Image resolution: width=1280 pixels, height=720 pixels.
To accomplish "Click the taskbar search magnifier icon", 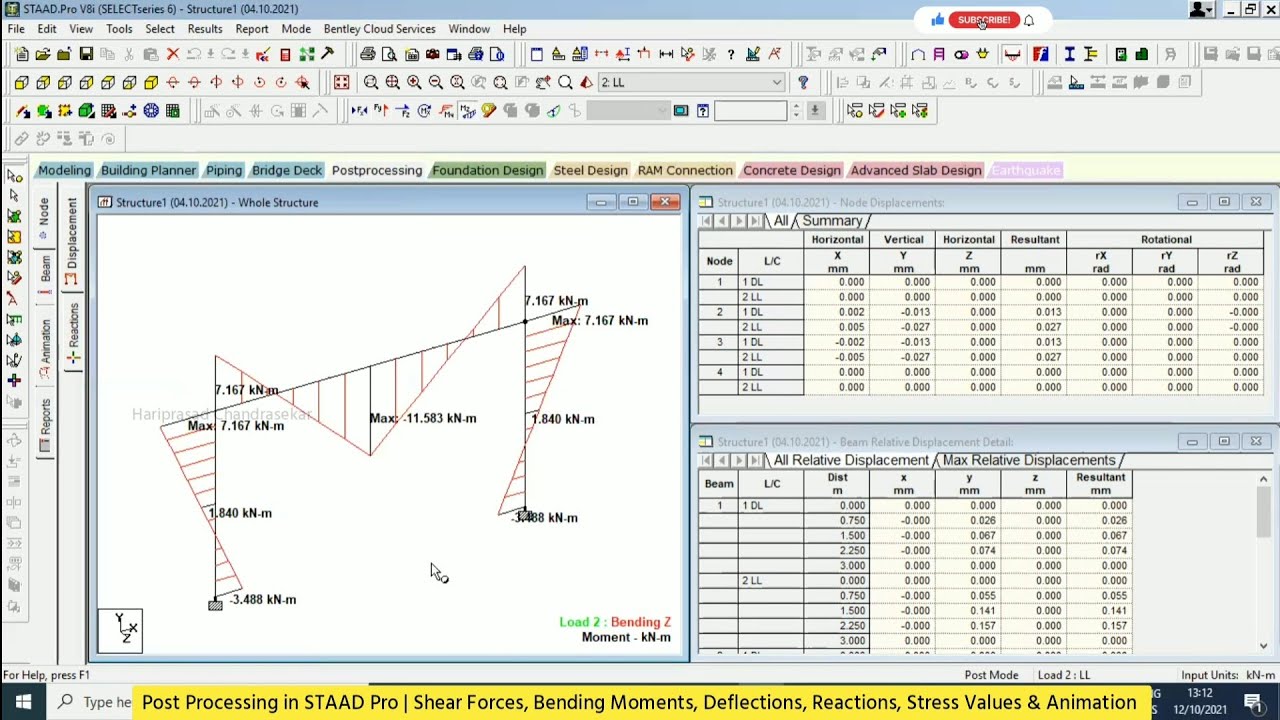I will click(66, 702).
